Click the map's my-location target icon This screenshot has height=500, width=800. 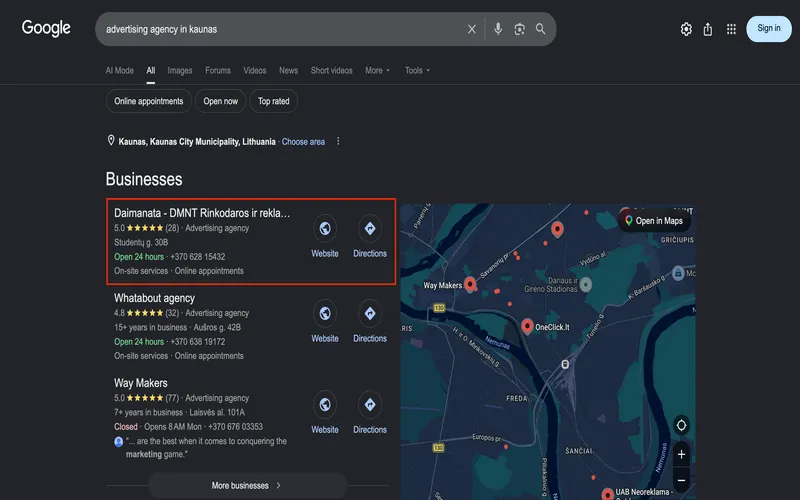pyautogui.click(x=681, y=425)
